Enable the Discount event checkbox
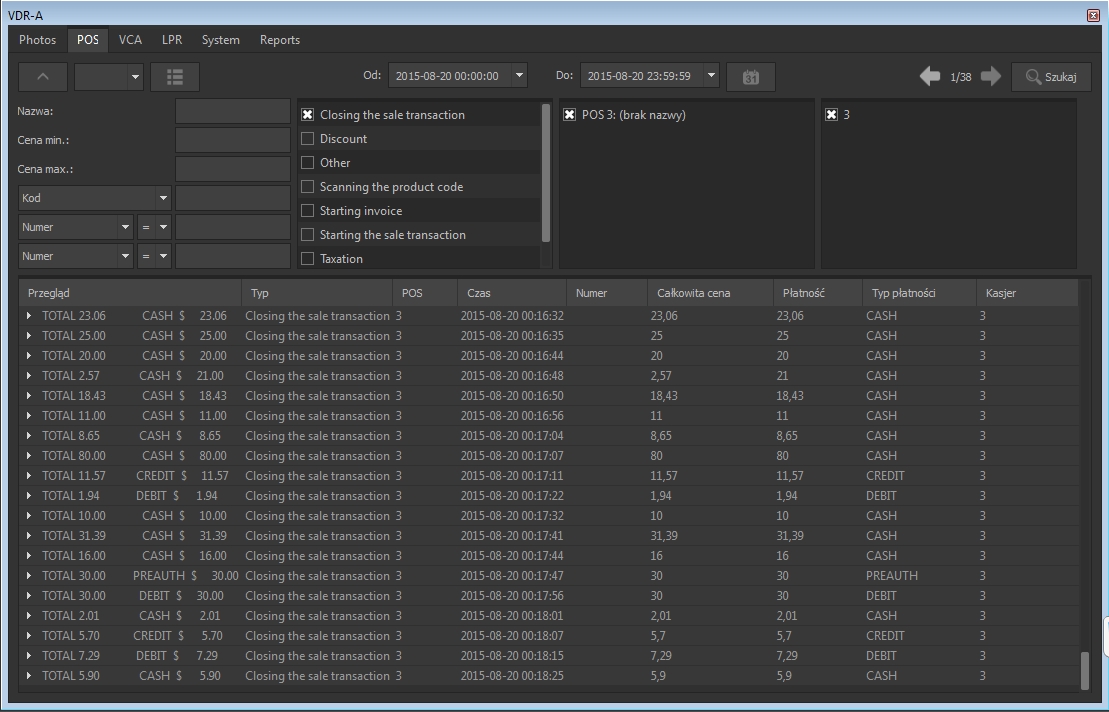Image resolution: width=1109 pixels, height=712 pixels. click(x=308, y=139)
